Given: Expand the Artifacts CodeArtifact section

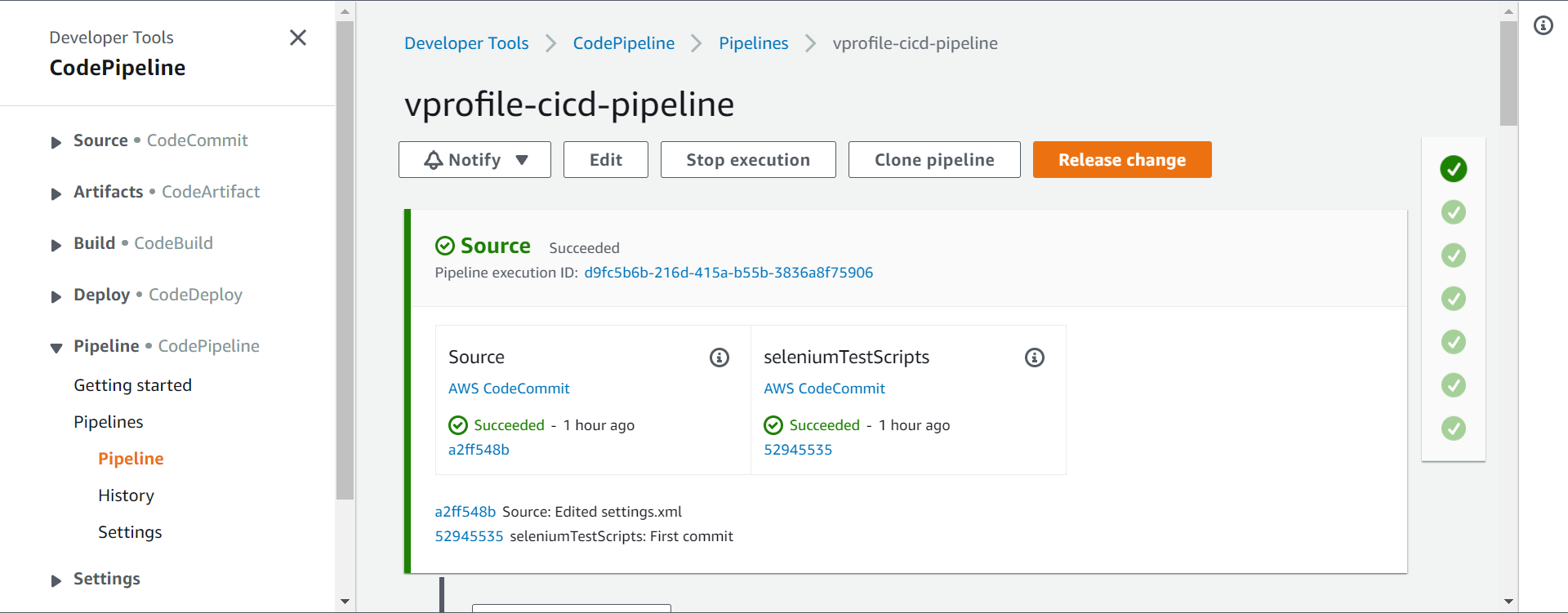Looking at the screenshot, I should [56, 194].
